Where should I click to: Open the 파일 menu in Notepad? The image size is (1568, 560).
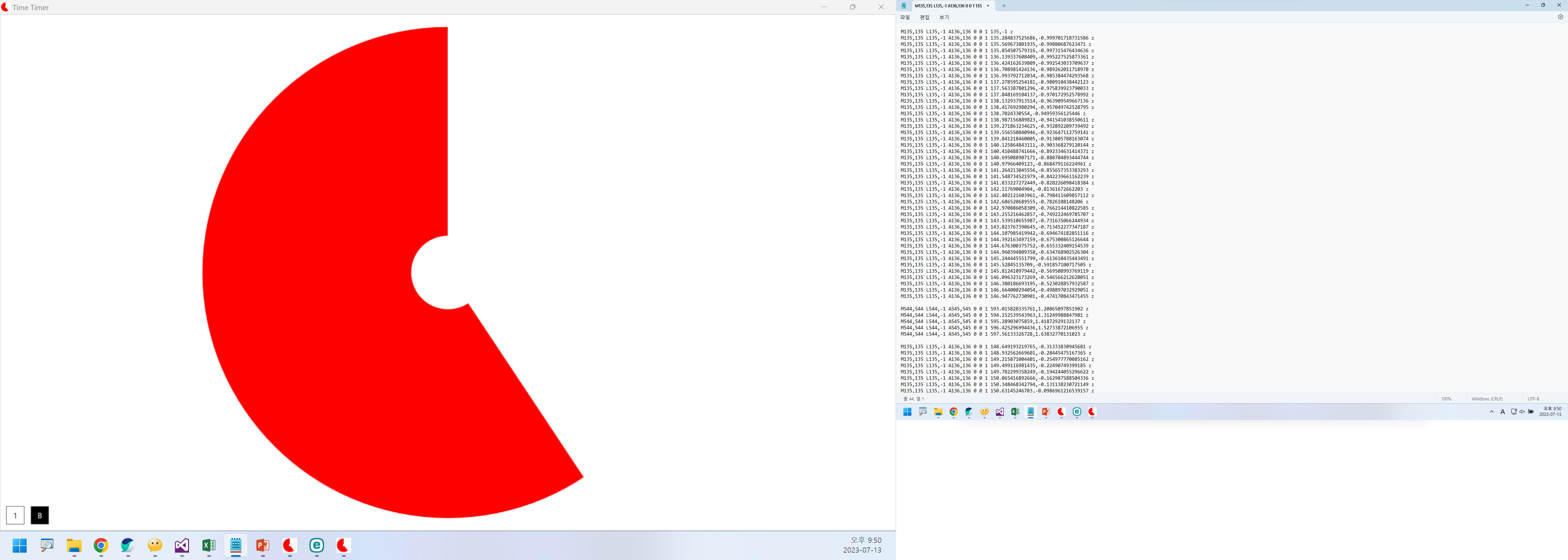(x=904, y=17)
